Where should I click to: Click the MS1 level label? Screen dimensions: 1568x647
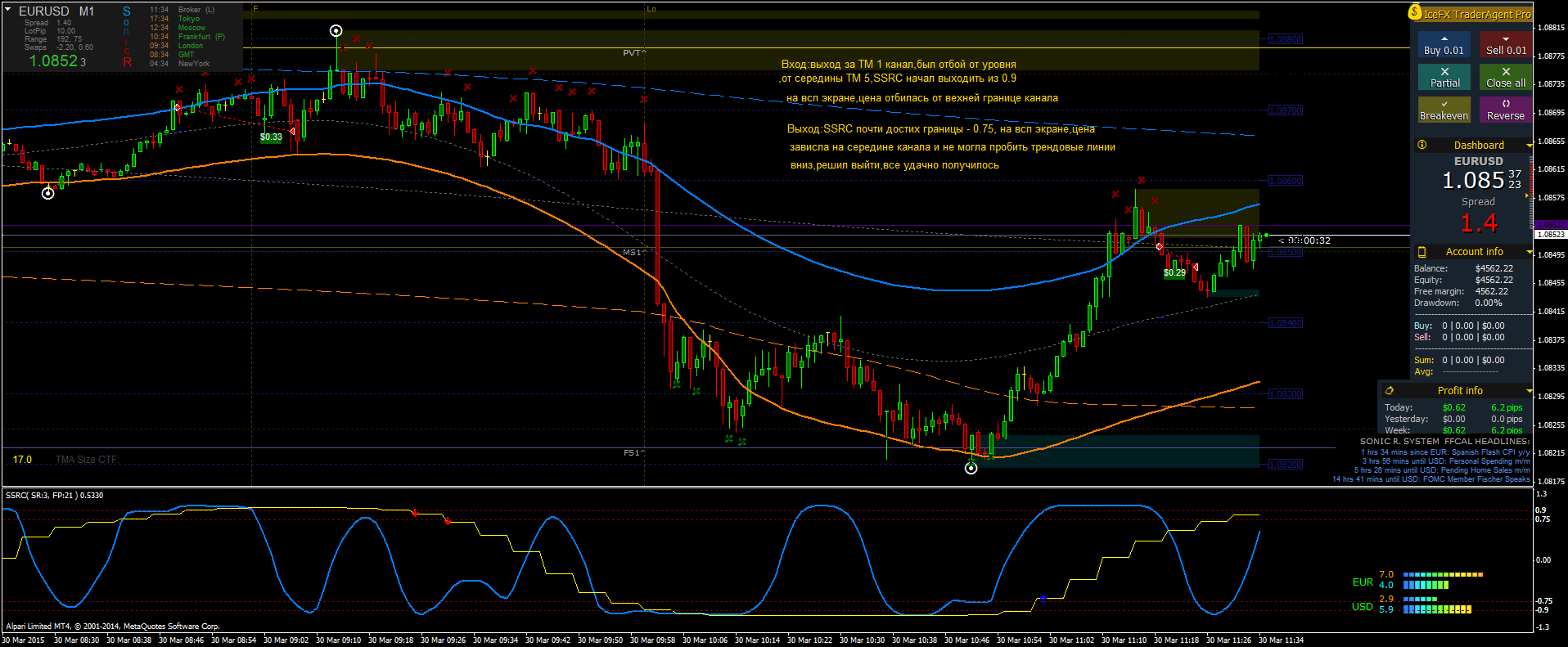pyautogui.click(x=634, y=253)
